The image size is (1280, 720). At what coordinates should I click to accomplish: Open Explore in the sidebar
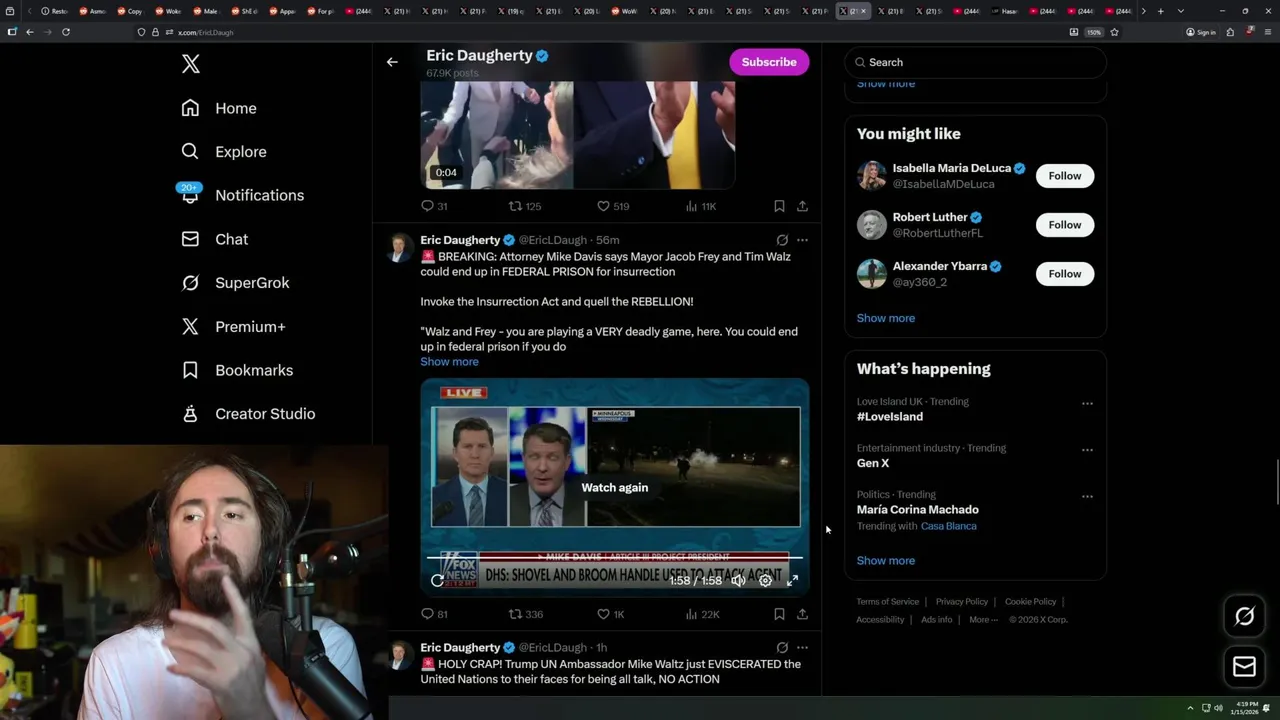pos(224,152)
